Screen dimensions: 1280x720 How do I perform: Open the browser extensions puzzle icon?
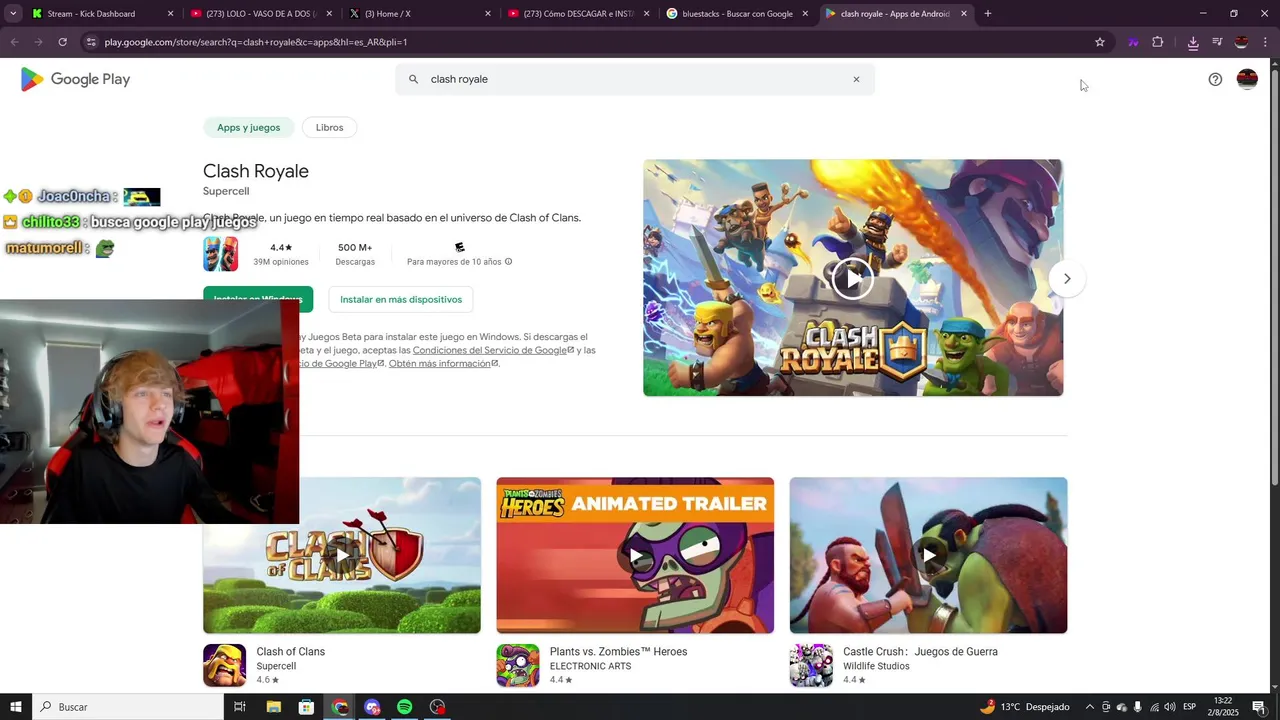[x=1158, y=42]
